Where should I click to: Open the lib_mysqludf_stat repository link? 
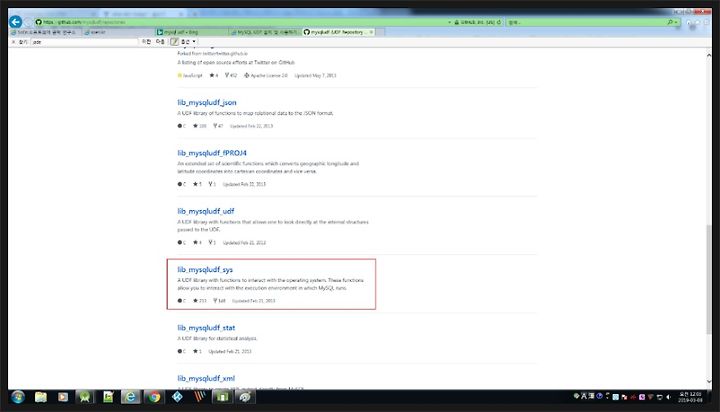[206, 328]
